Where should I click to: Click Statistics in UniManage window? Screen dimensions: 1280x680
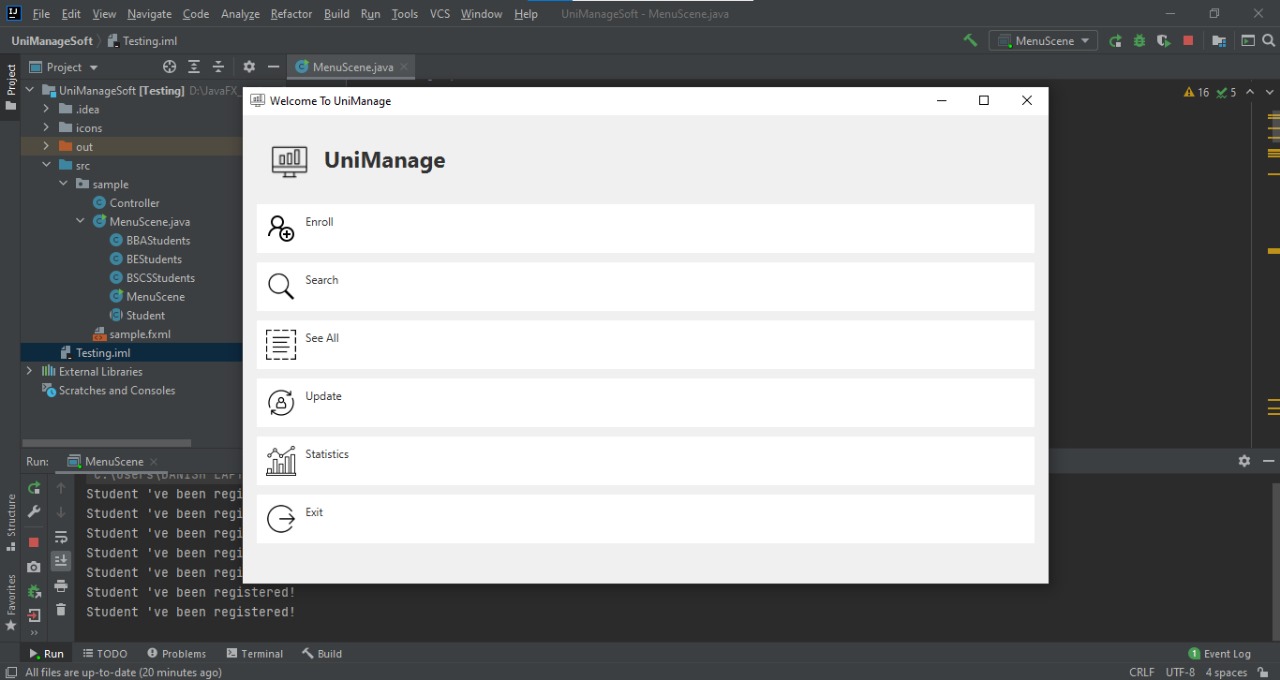645,460
